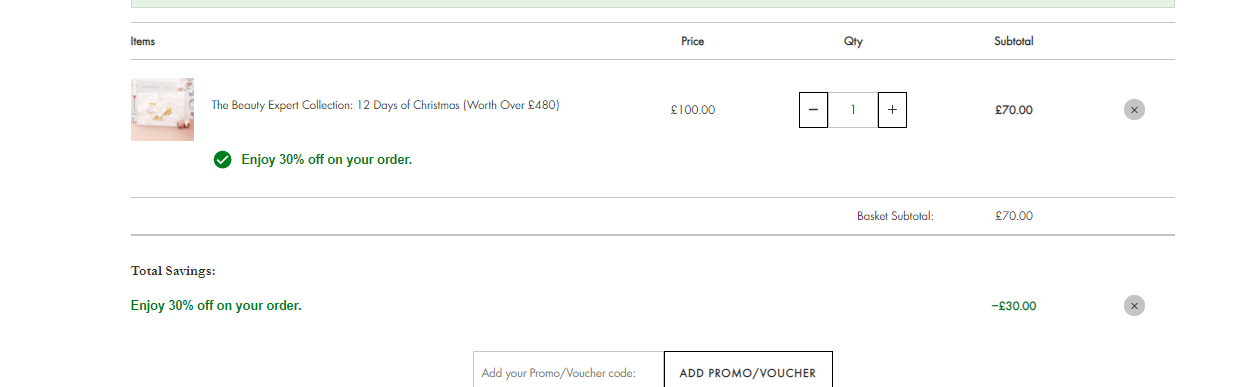This screenshot has width=1240, height=387.
Task: Click the £100.00 item price
Action: tap(693, 110)
